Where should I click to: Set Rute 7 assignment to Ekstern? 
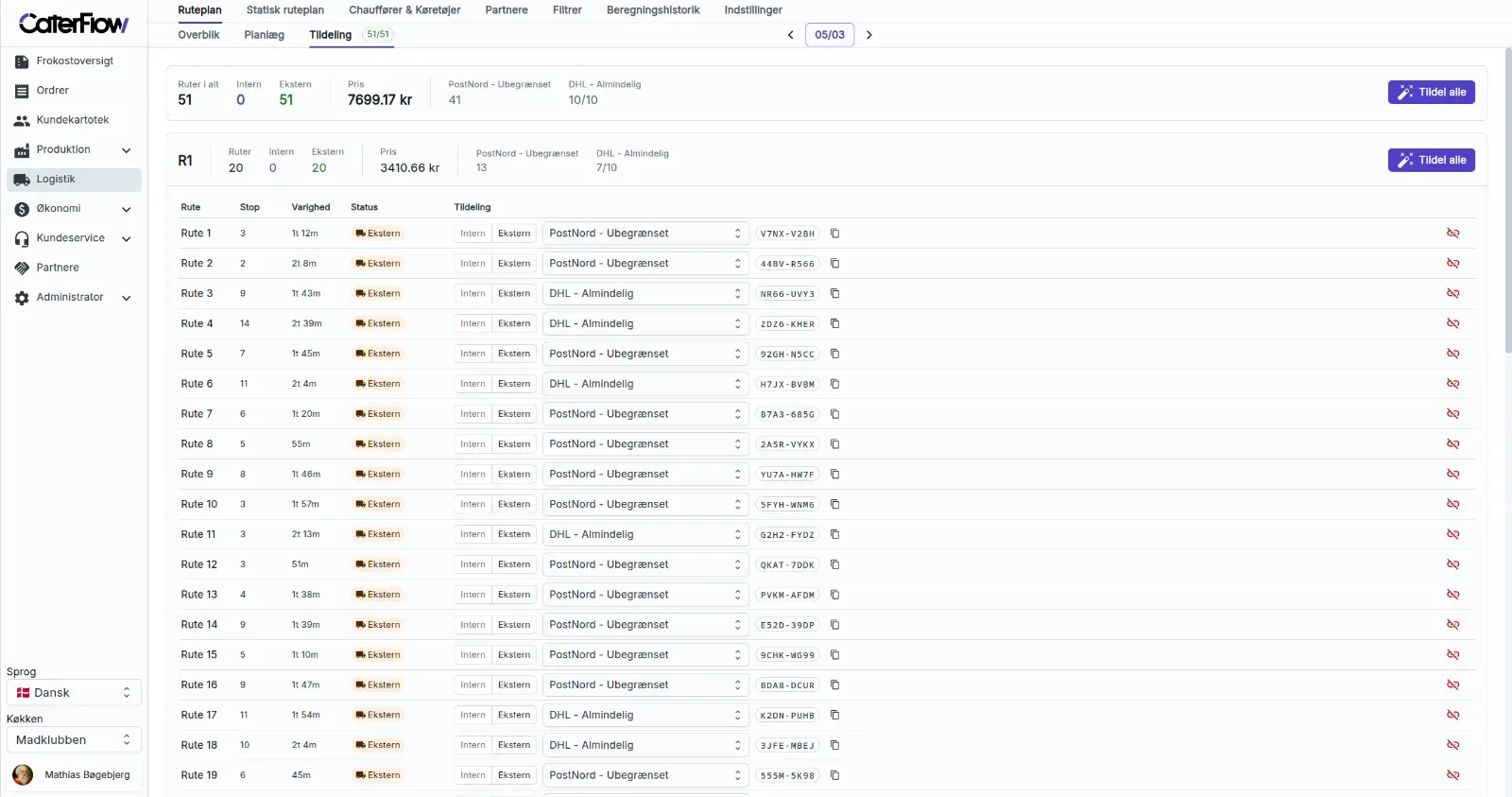tap(514, 414)
